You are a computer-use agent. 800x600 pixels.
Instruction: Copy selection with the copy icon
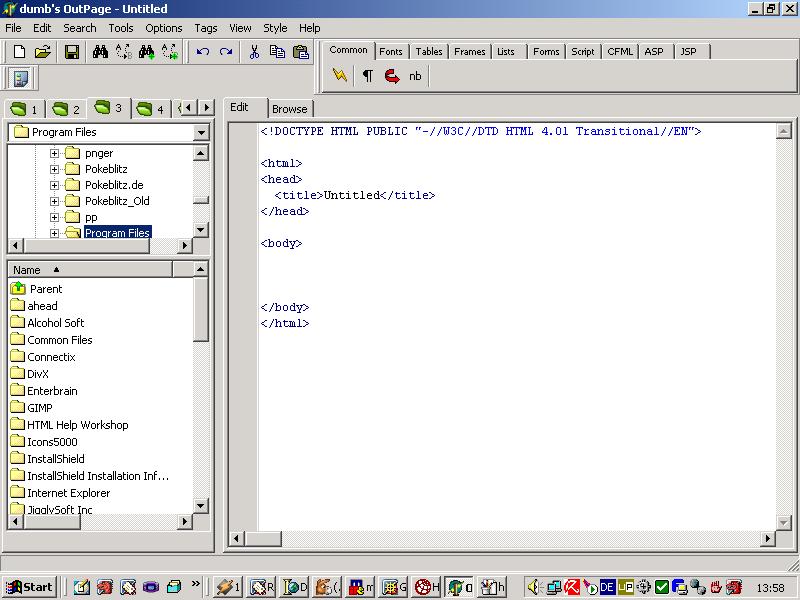tap(277, 52)
